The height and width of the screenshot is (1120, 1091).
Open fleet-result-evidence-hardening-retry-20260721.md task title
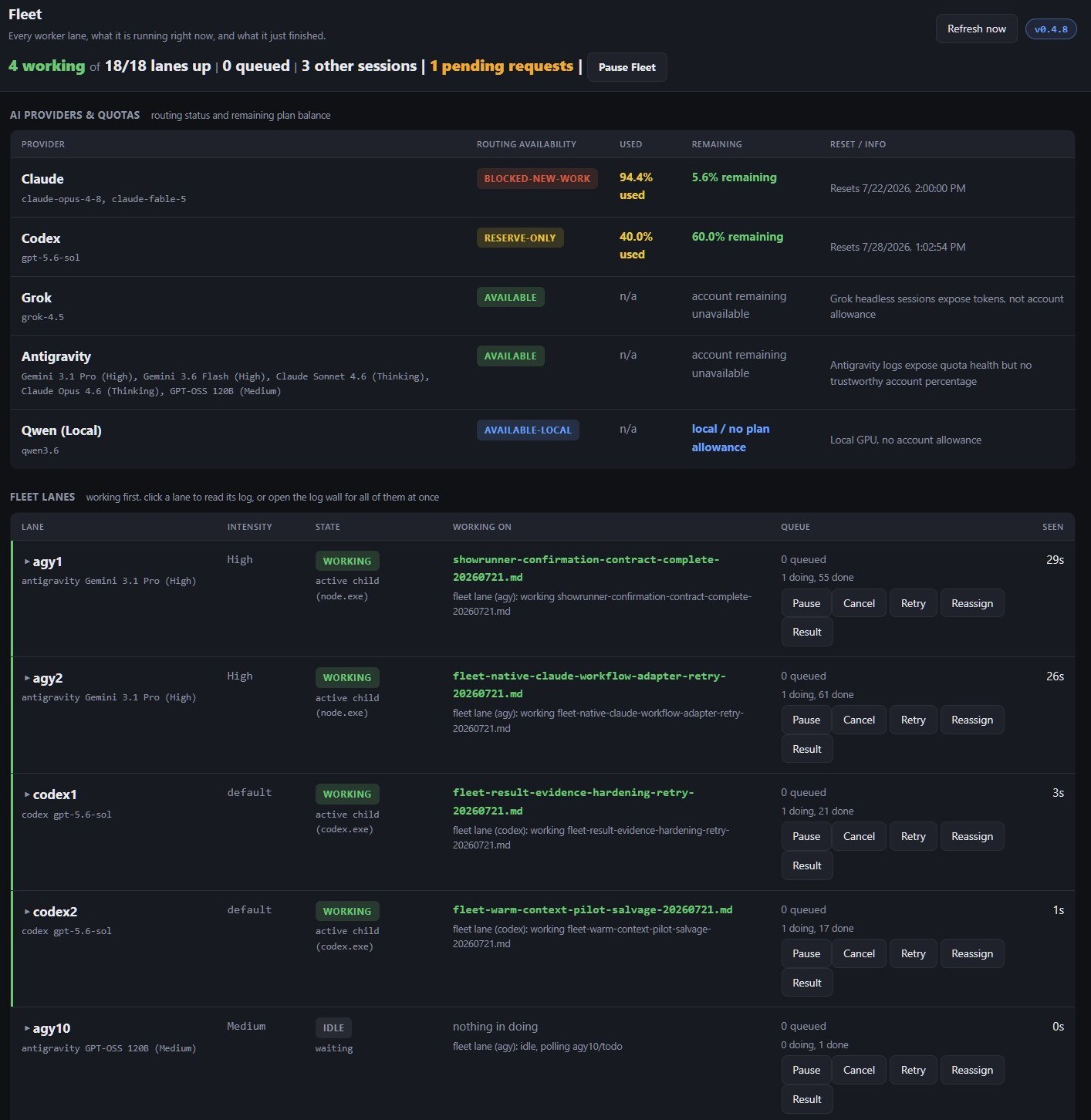pyautogui.click(x=573, y=801)
